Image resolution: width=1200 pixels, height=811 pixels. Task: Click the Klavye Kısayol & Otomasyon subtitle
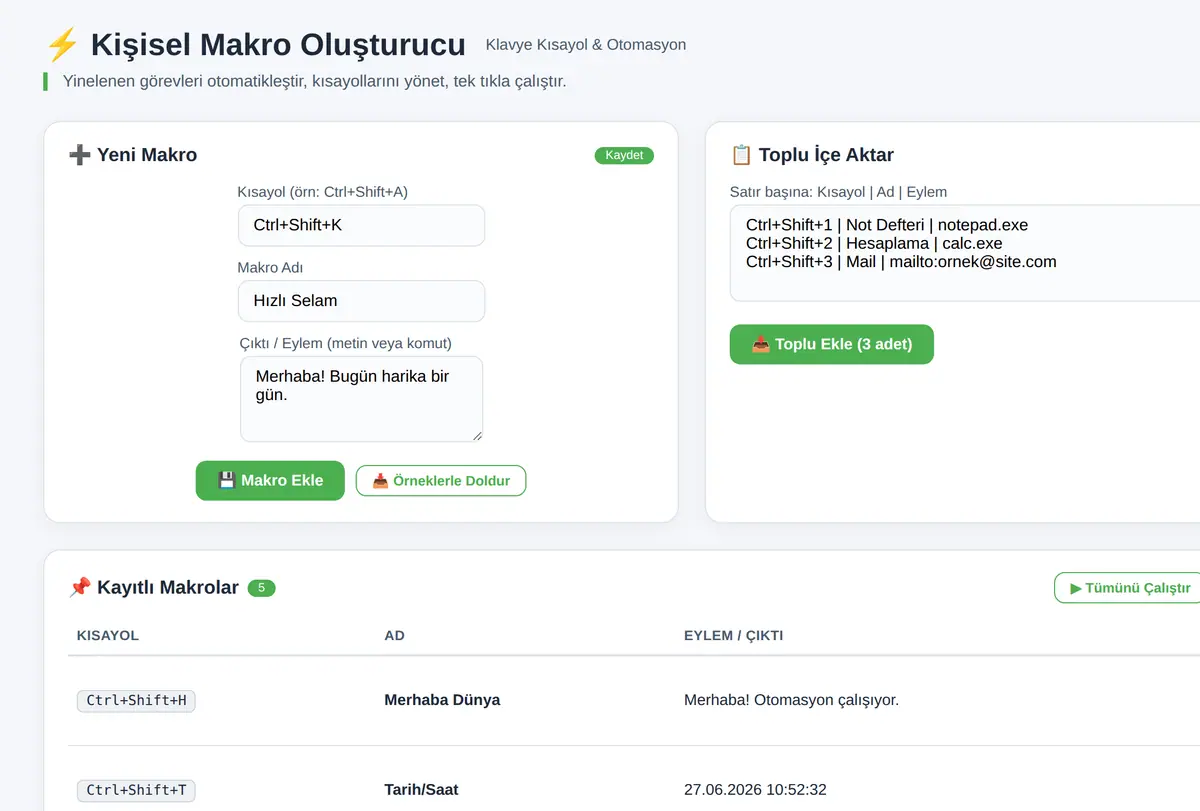pyautogui.click(x=586, y=45)
